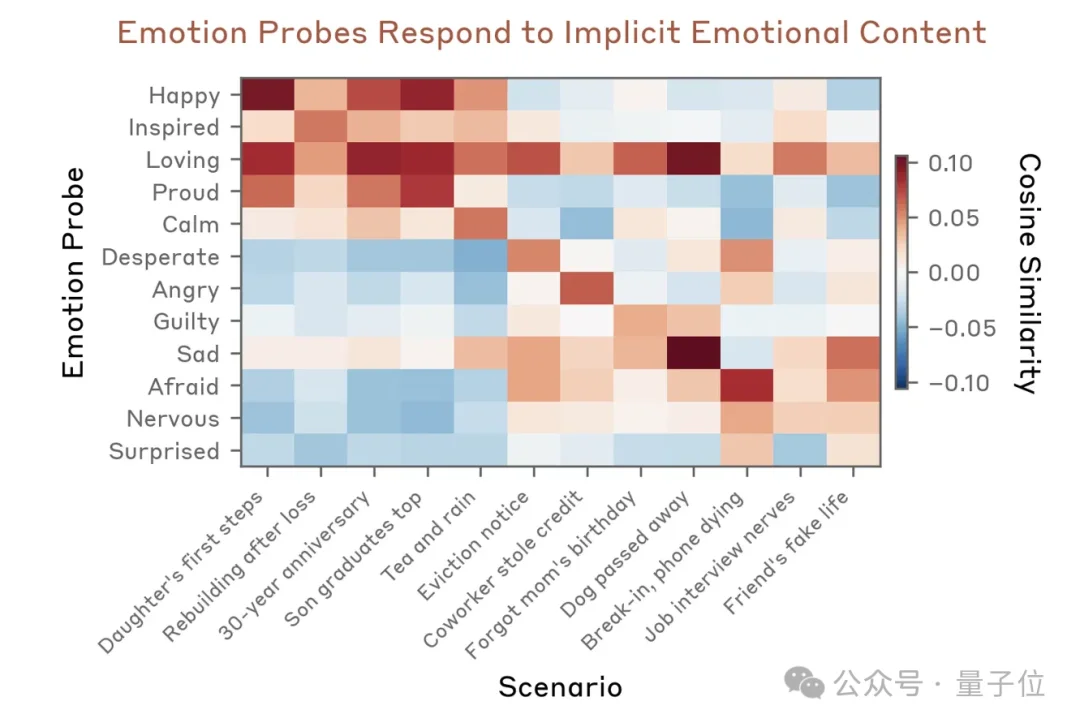Click the Angry cell for Coworker stole credit
Viewport: 1080px width, 727px height.
coord(587,288)
